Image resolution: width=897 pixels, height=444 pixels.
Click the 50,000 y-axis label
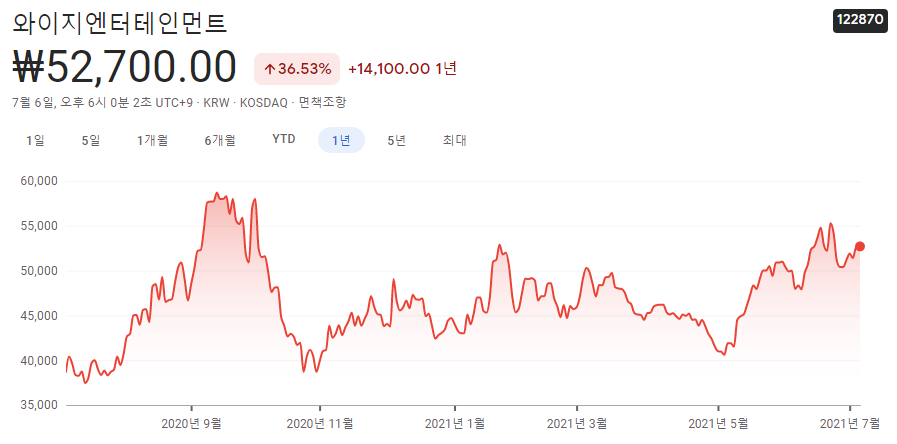point(39,271)
